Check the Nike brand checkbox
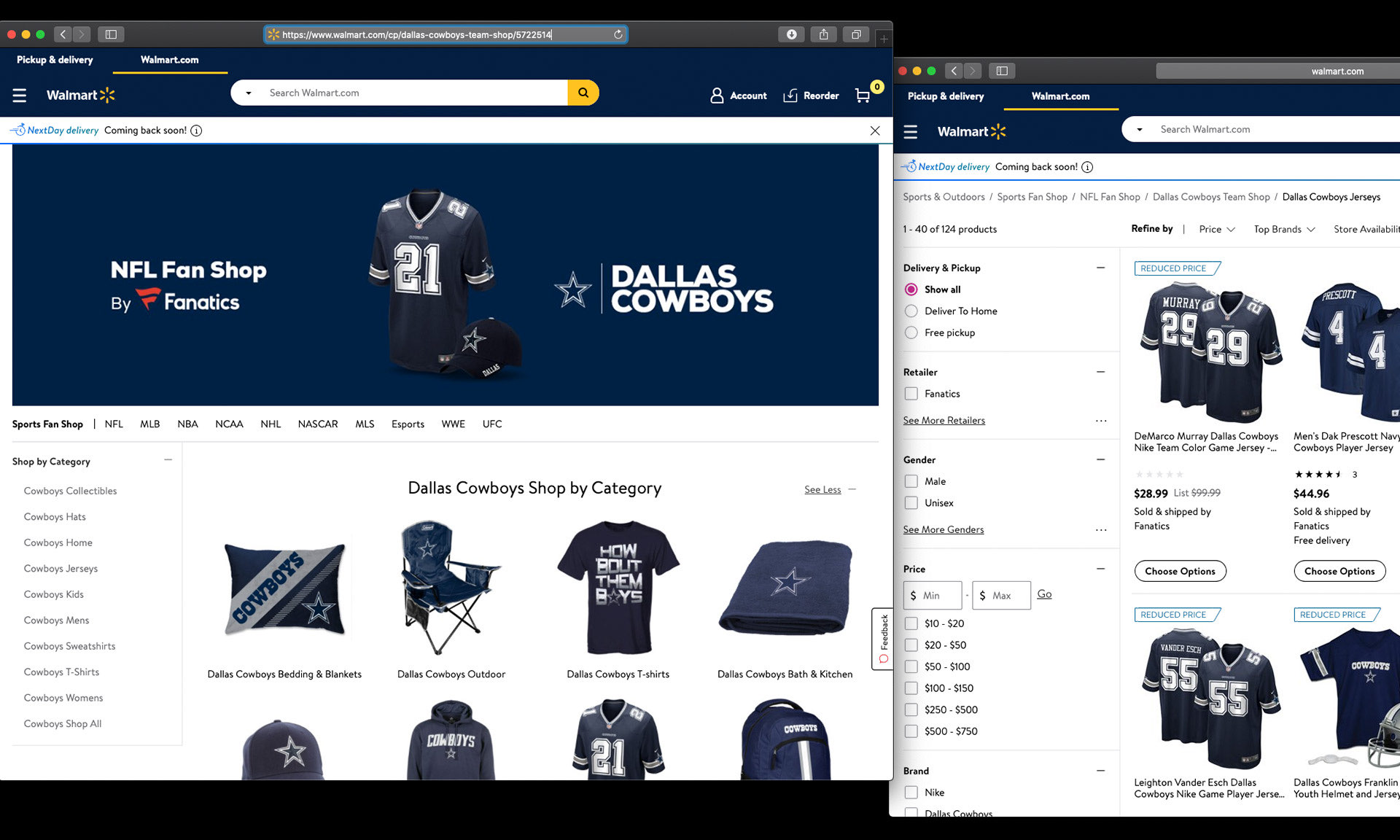 tap(911, 793)
